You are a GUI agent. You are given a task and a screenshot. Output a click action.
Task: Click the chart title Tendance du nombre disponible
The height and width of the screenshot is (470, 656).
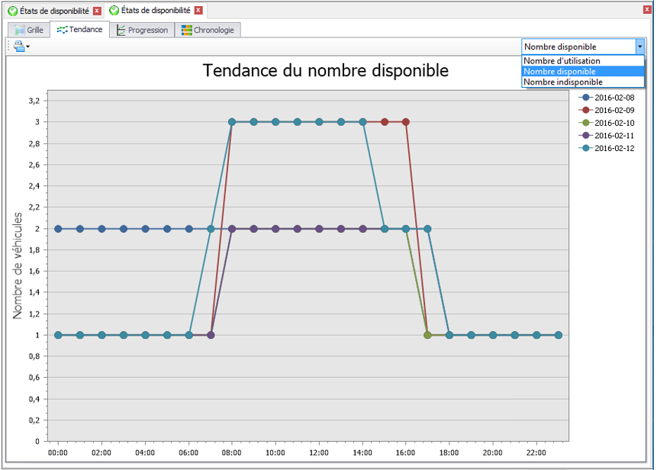[x=325, y=70]
